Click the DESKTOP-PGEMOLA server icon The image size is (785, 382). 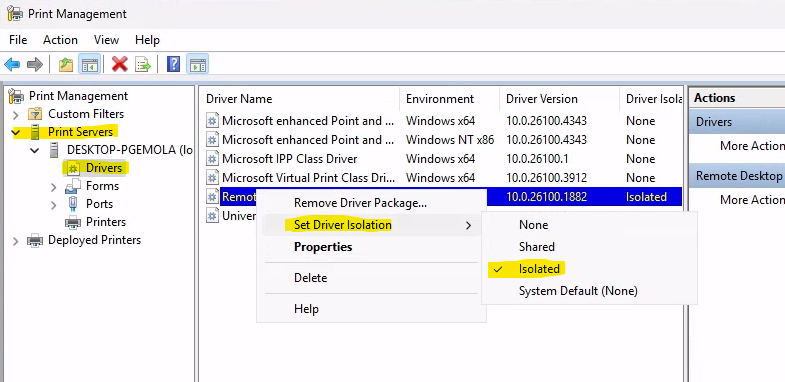[54, 150]
